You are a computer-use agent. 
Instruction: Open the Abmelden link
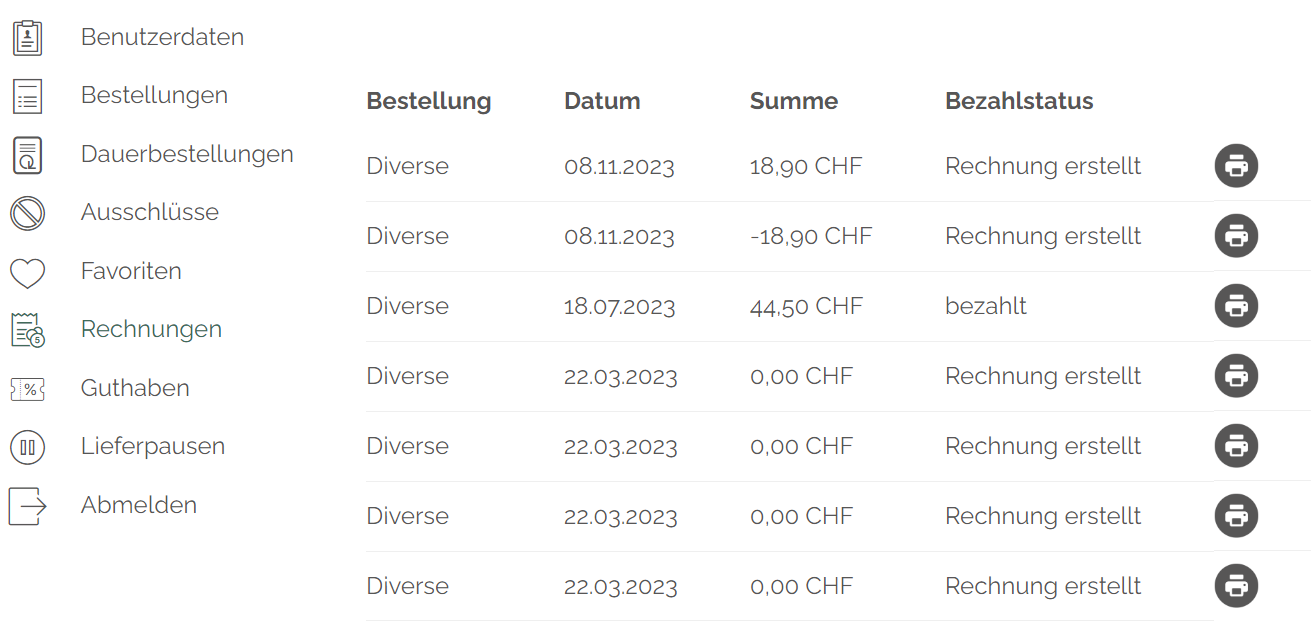pos(139,505)
